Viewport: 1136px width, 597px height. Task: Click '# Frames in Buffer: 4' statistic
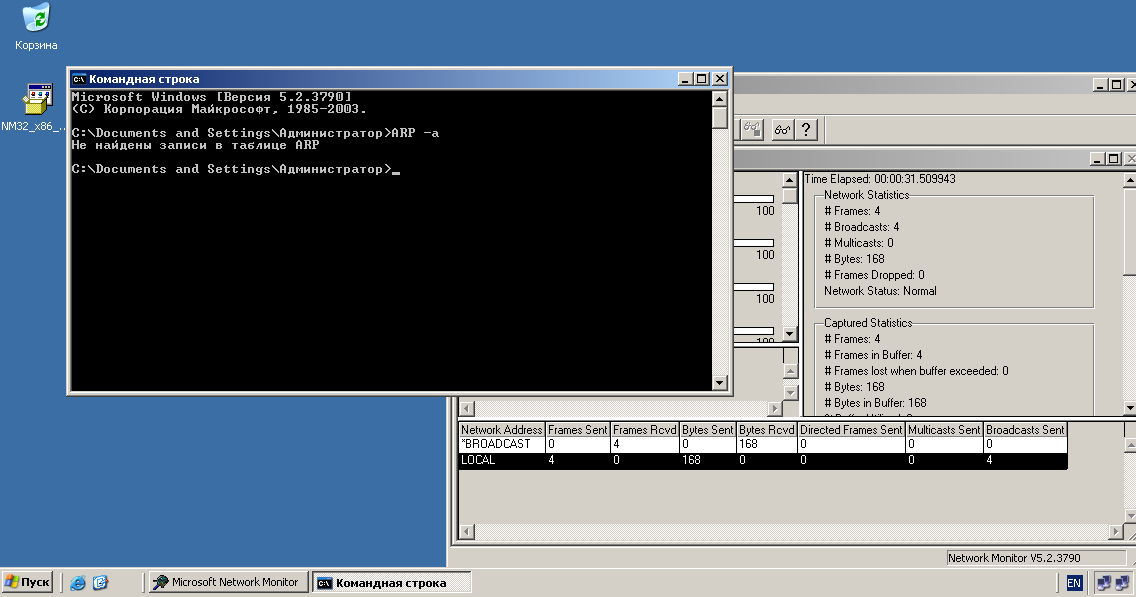click(x=873, y=355)
